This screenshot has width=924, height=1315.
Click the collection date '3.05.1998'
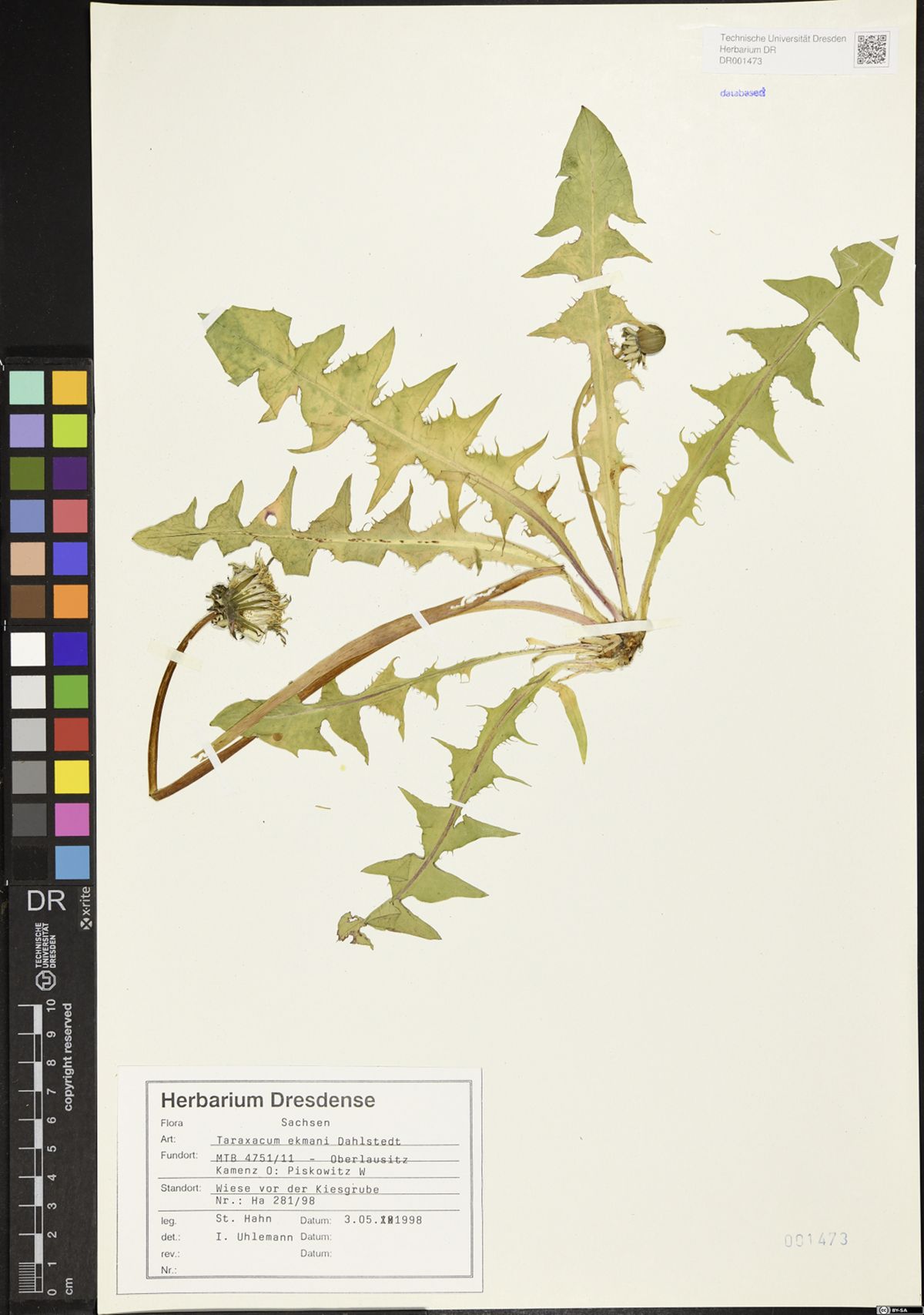pyautogui.click(x=383, y=1219)
